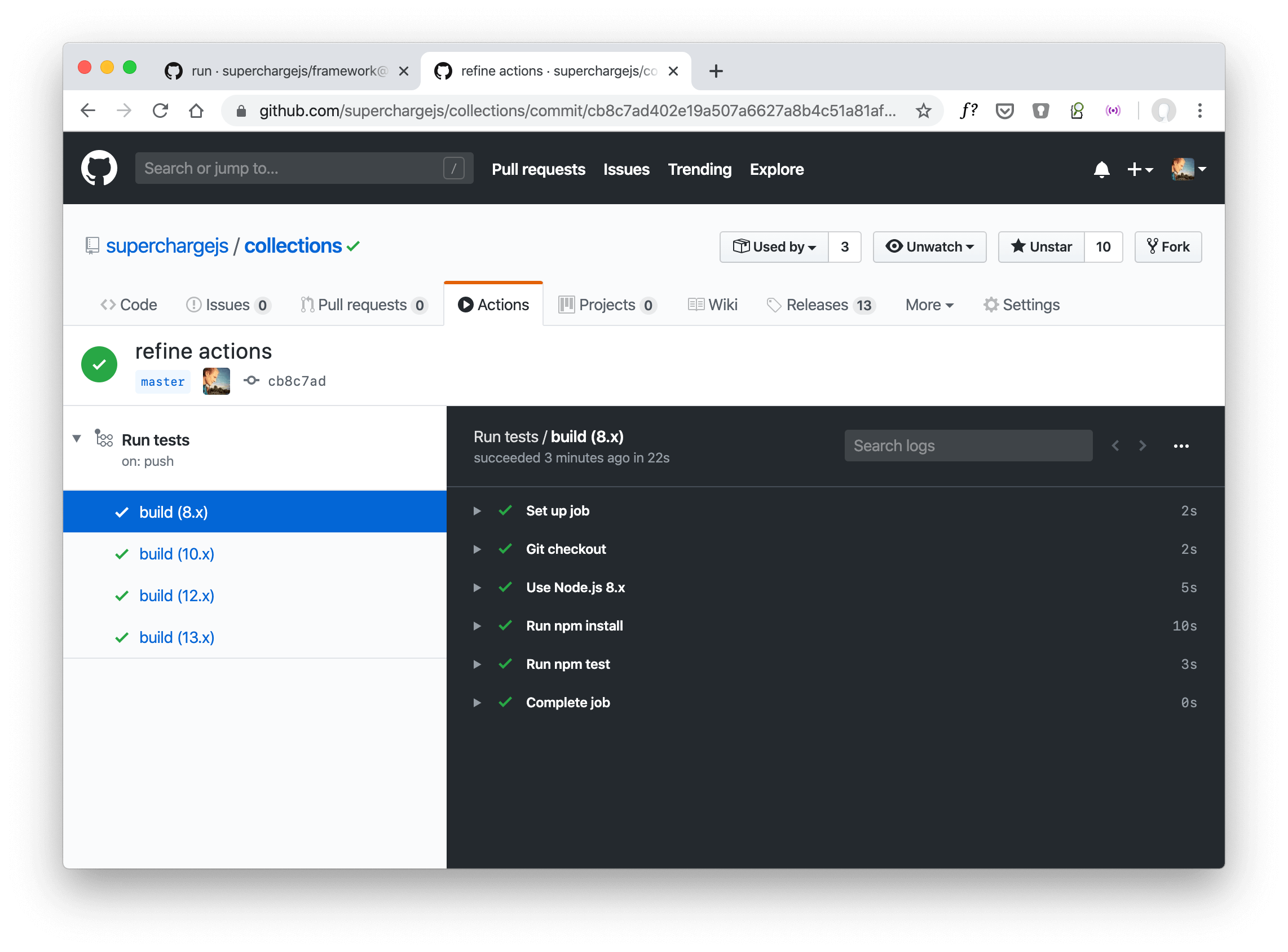
Task: Click the Pull requests tab
Action: point(357,305)
